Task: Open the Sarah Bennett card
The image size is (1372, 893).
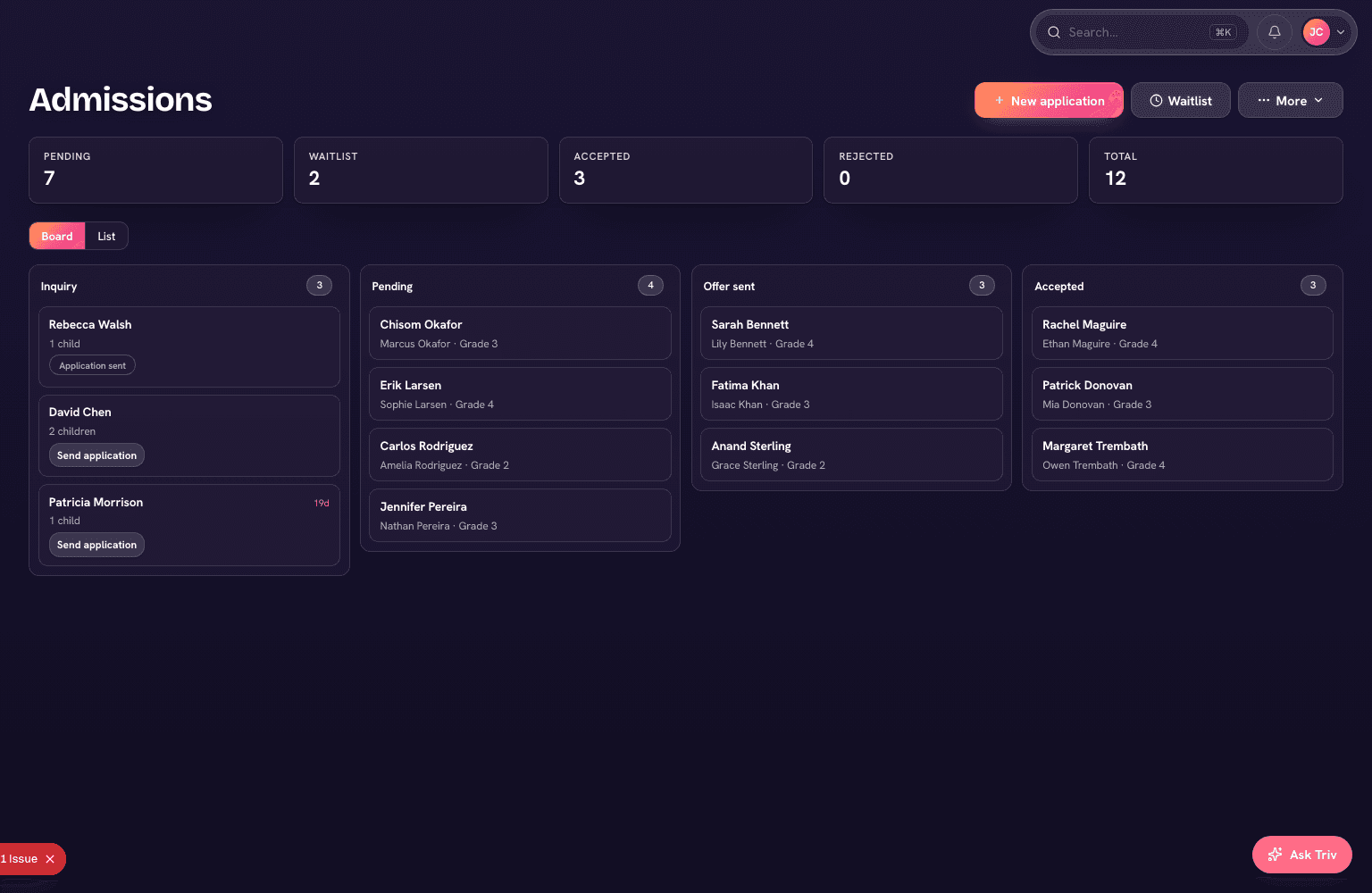Action: [851, 333]
